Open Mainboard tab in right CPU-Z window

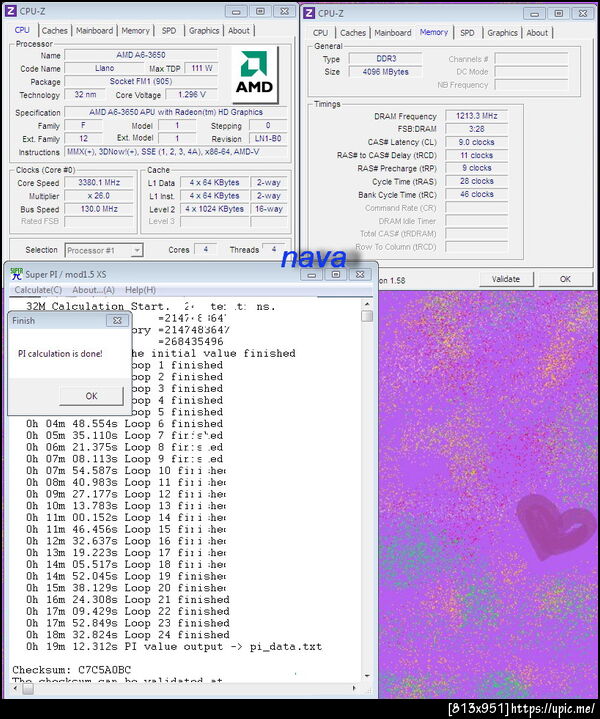point(393,33)
